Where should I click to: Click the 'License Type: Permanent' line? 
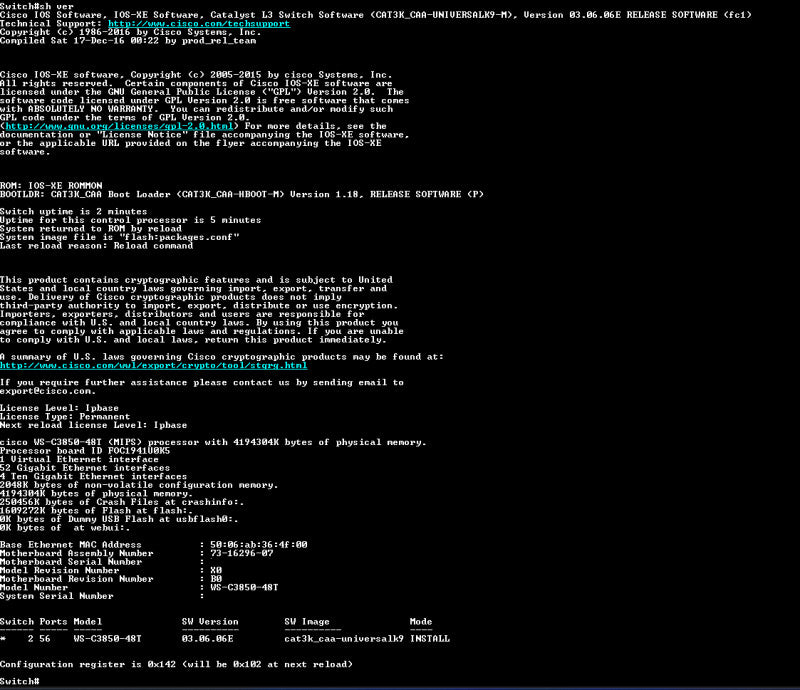click(x=65, y=416)
